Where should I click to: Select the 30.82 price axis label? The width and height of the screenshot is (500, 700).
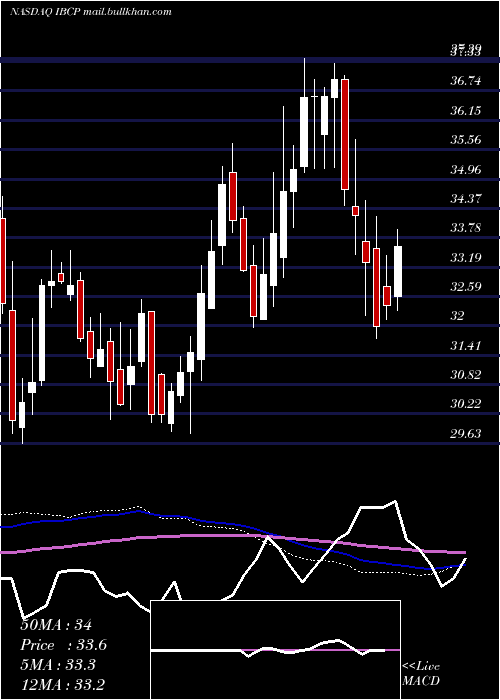coord(466,375)
